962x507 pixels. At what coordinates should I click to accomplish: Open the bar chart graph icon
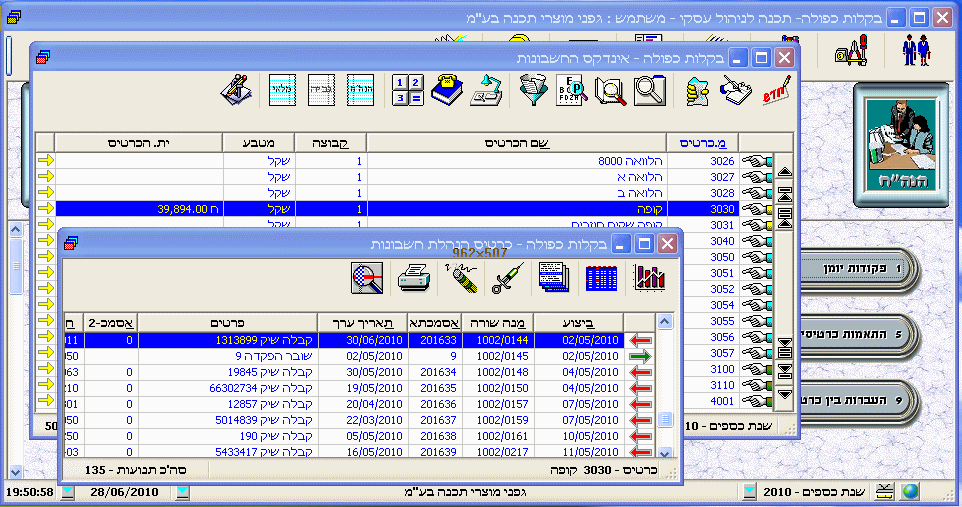pos(649,277)
